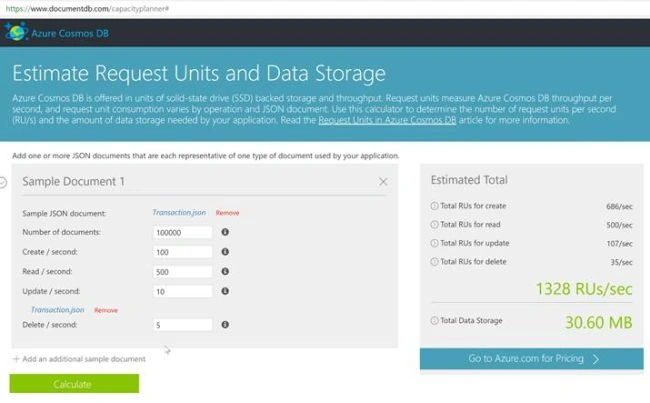The image size is (650, 403).
Task: Open Transaction.json link under Update / second
Action: [58, 310]
